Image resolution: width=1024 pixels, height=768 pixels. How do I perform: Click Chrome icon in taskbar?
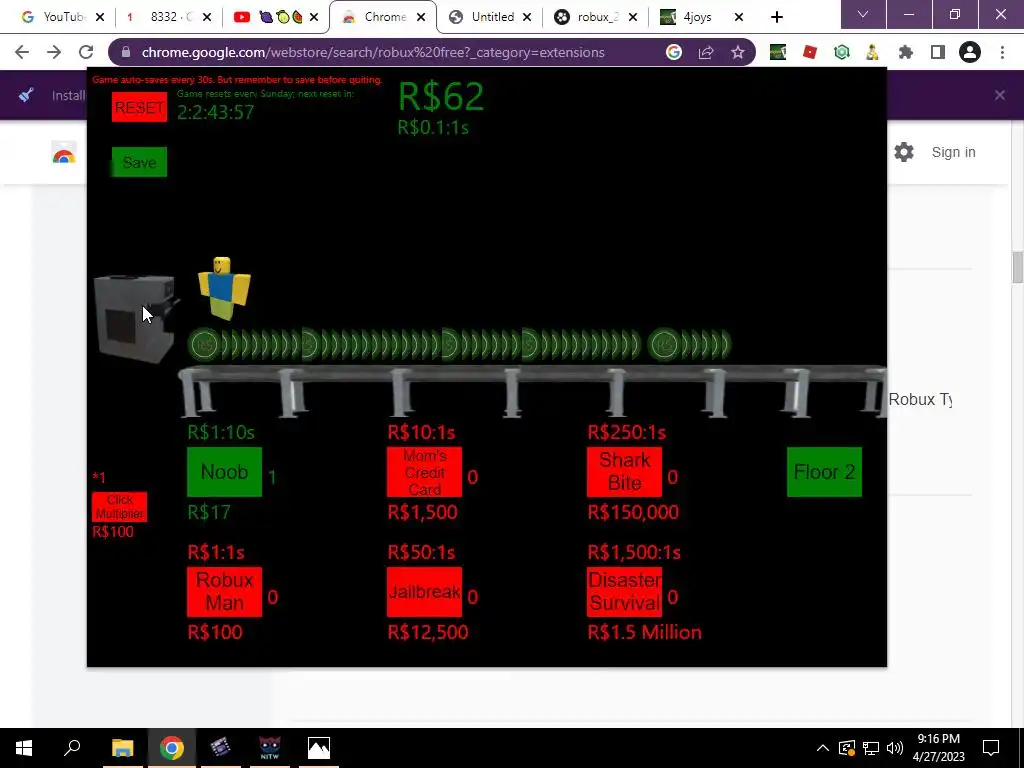[x=172, y=748]
